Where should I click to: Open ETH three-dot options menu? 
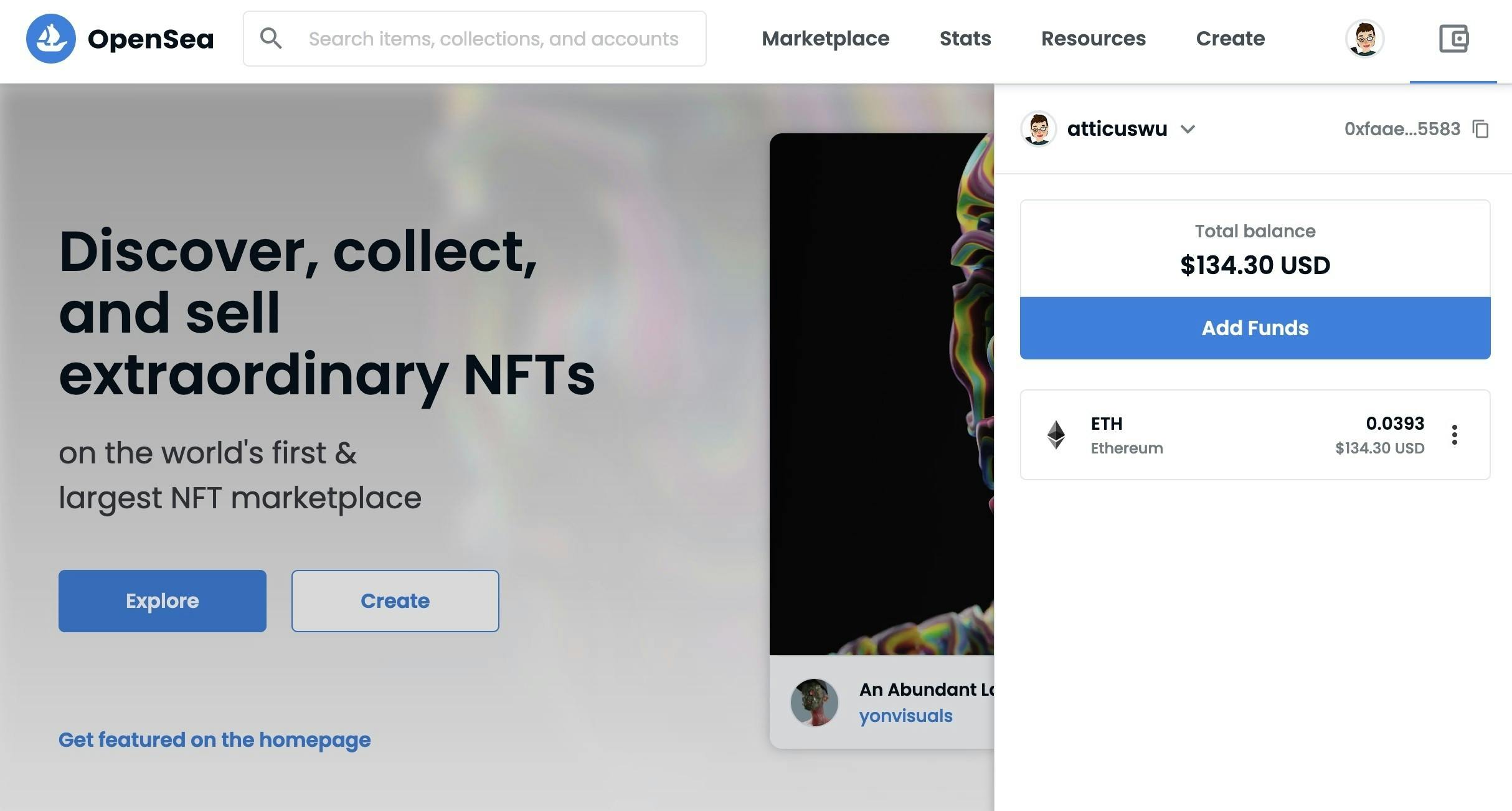coord(1454,435)
